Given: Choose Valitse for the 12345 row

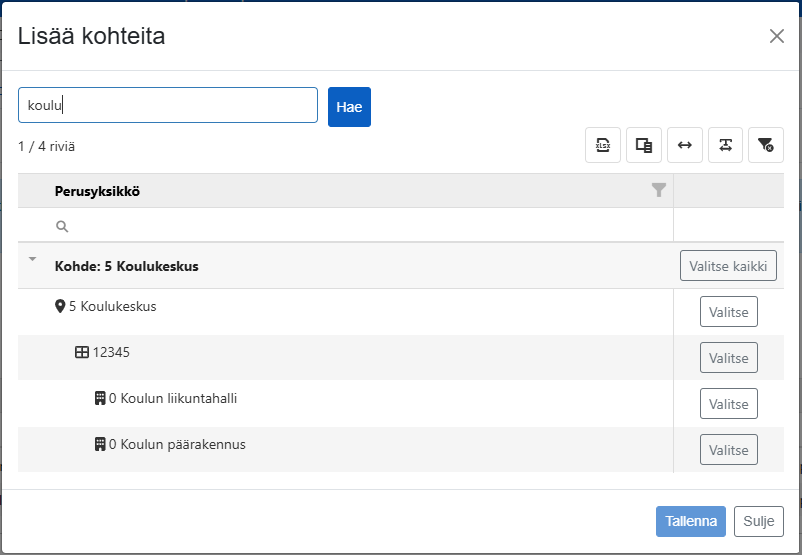Looking at the screenshot, I should click(x=728, y=358).
